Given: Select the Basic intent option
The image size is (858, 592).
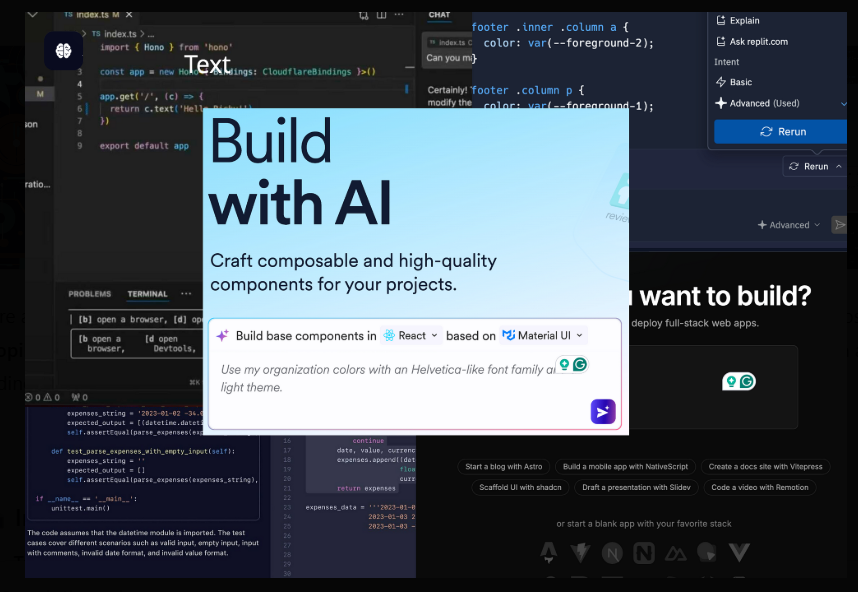Looking at the screenshot, I should (740, 82).
